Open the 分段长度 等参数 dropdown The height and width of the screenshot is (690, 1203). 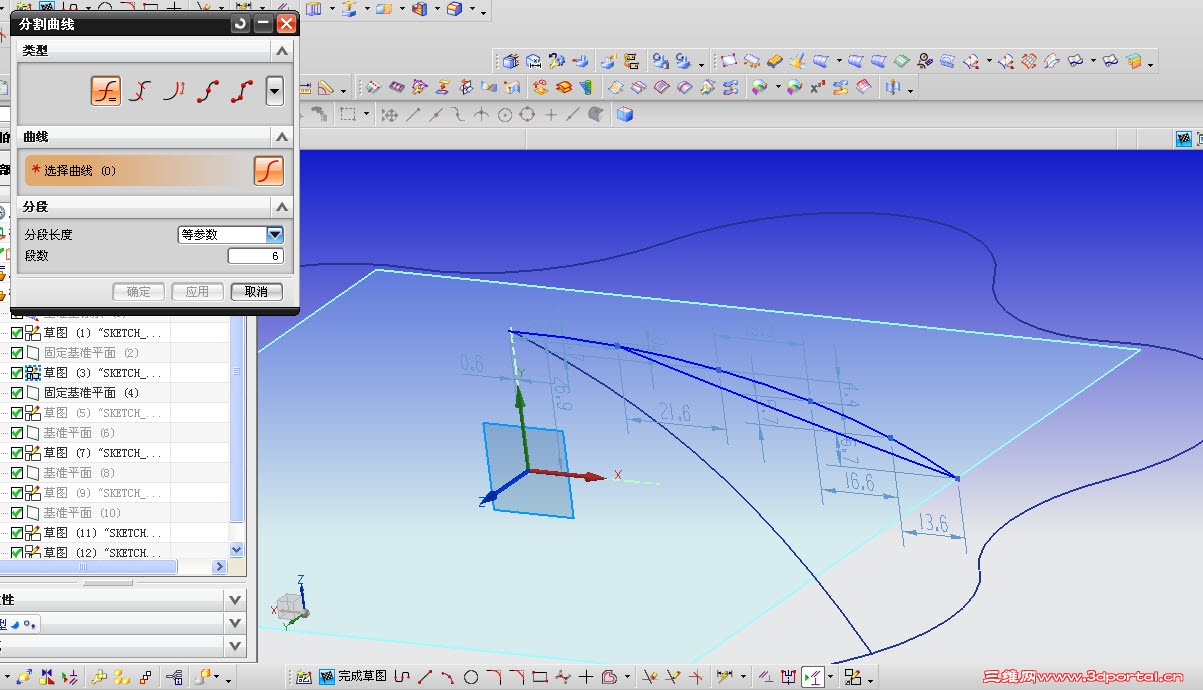(x=275, y=235)
